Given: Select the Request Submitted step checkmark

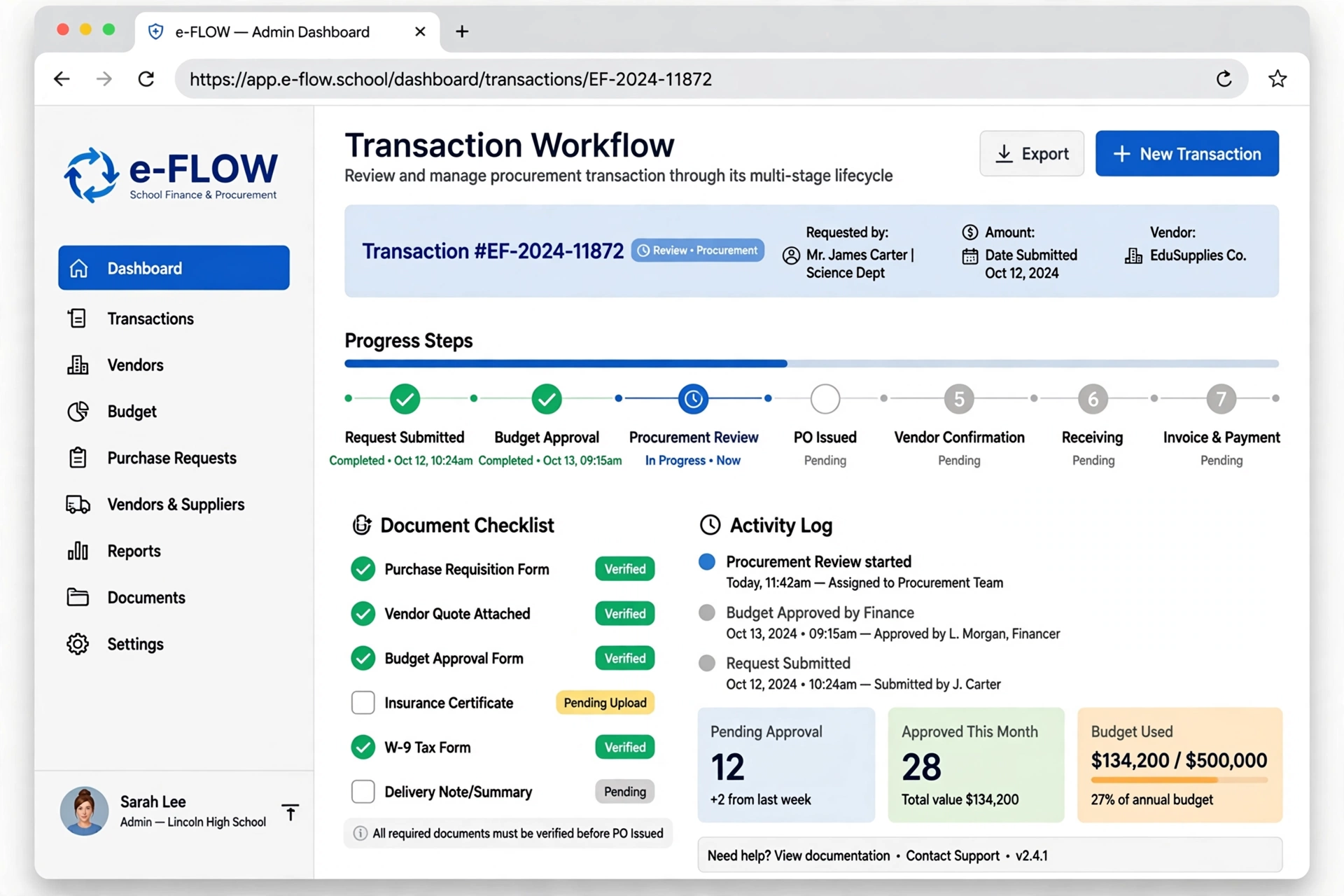Looking at the screenshot, I should click(405, 398).
